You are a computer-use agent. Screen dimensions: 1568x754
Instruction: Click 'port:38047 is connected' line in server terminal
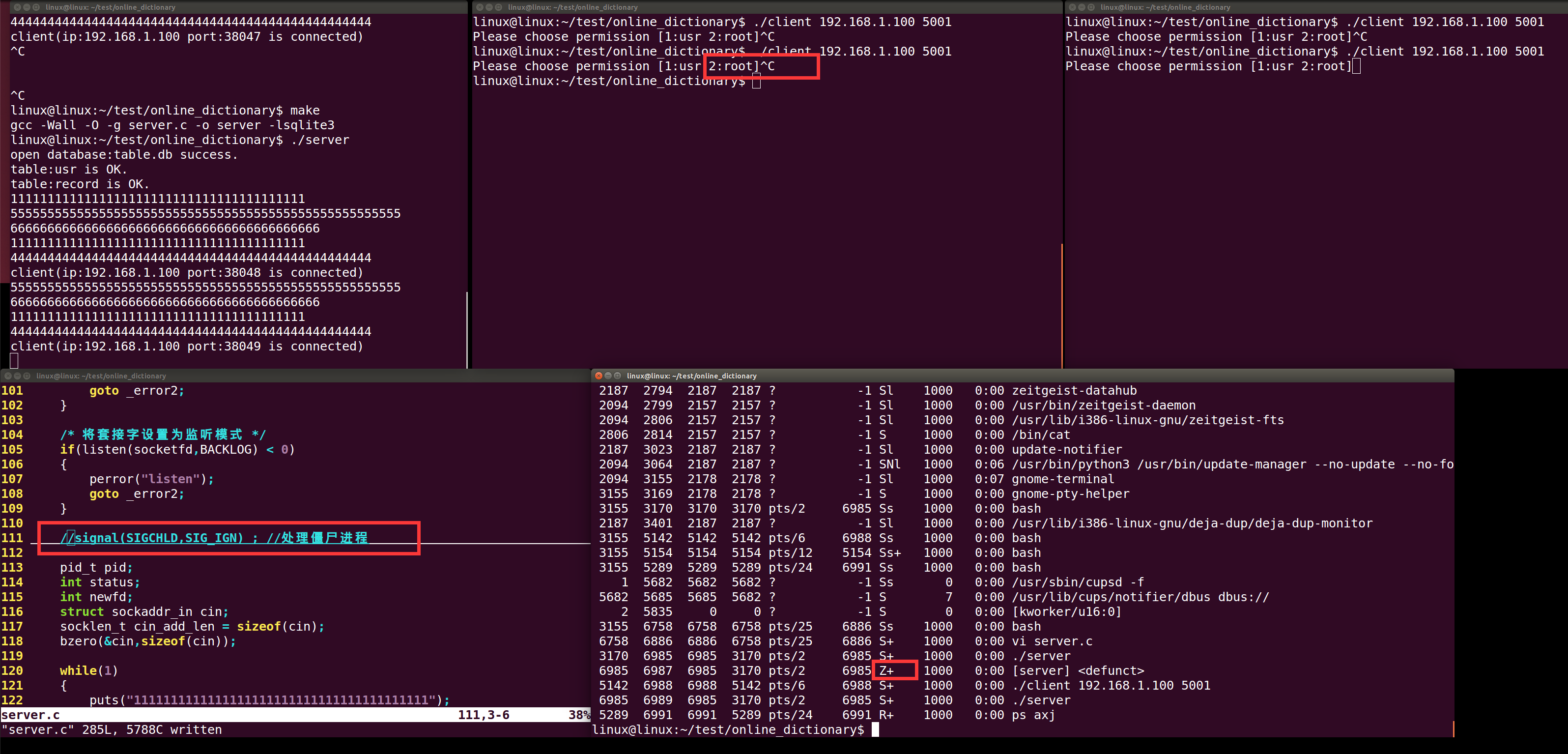(x=187, y=36)
